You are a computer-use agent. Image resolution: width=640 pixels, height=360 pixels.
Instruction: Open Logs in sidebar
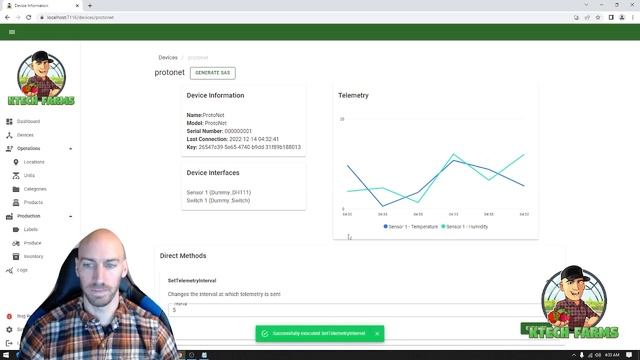click(x=22, y=270)
